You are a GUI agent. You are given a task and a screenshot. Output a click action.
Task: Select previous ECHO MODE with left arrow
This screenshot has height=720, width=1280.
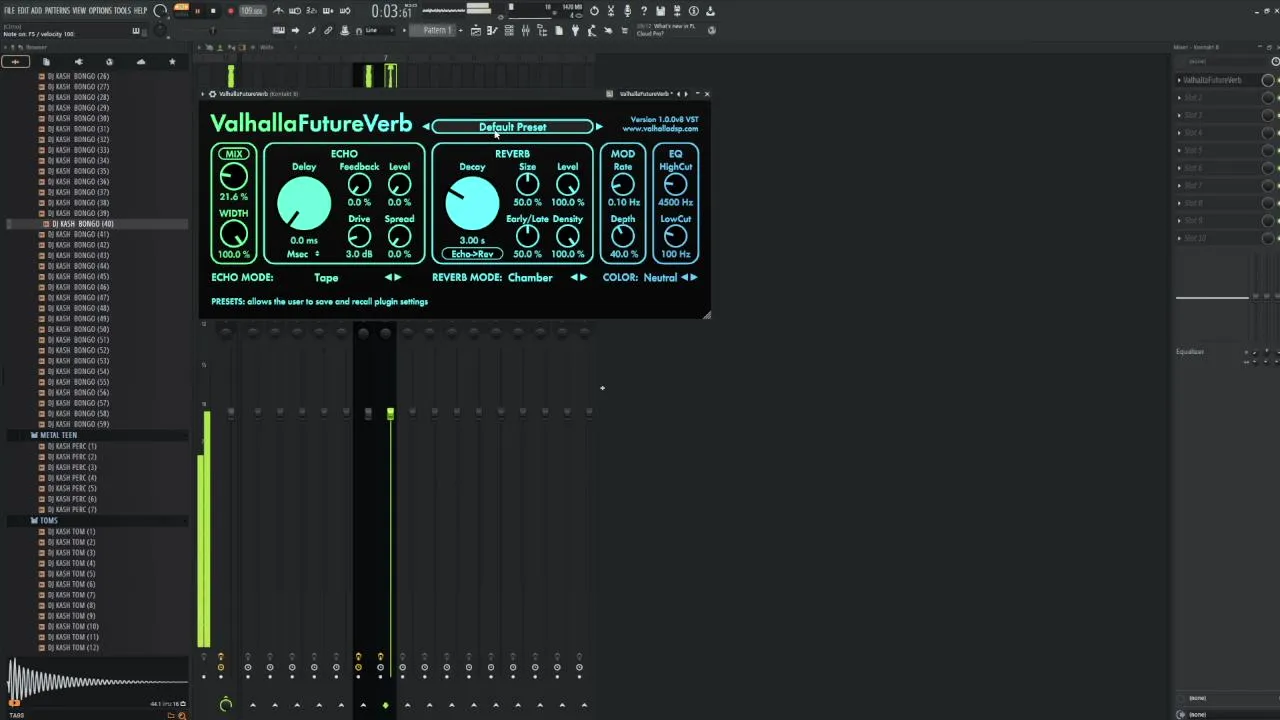click(388, 277)
